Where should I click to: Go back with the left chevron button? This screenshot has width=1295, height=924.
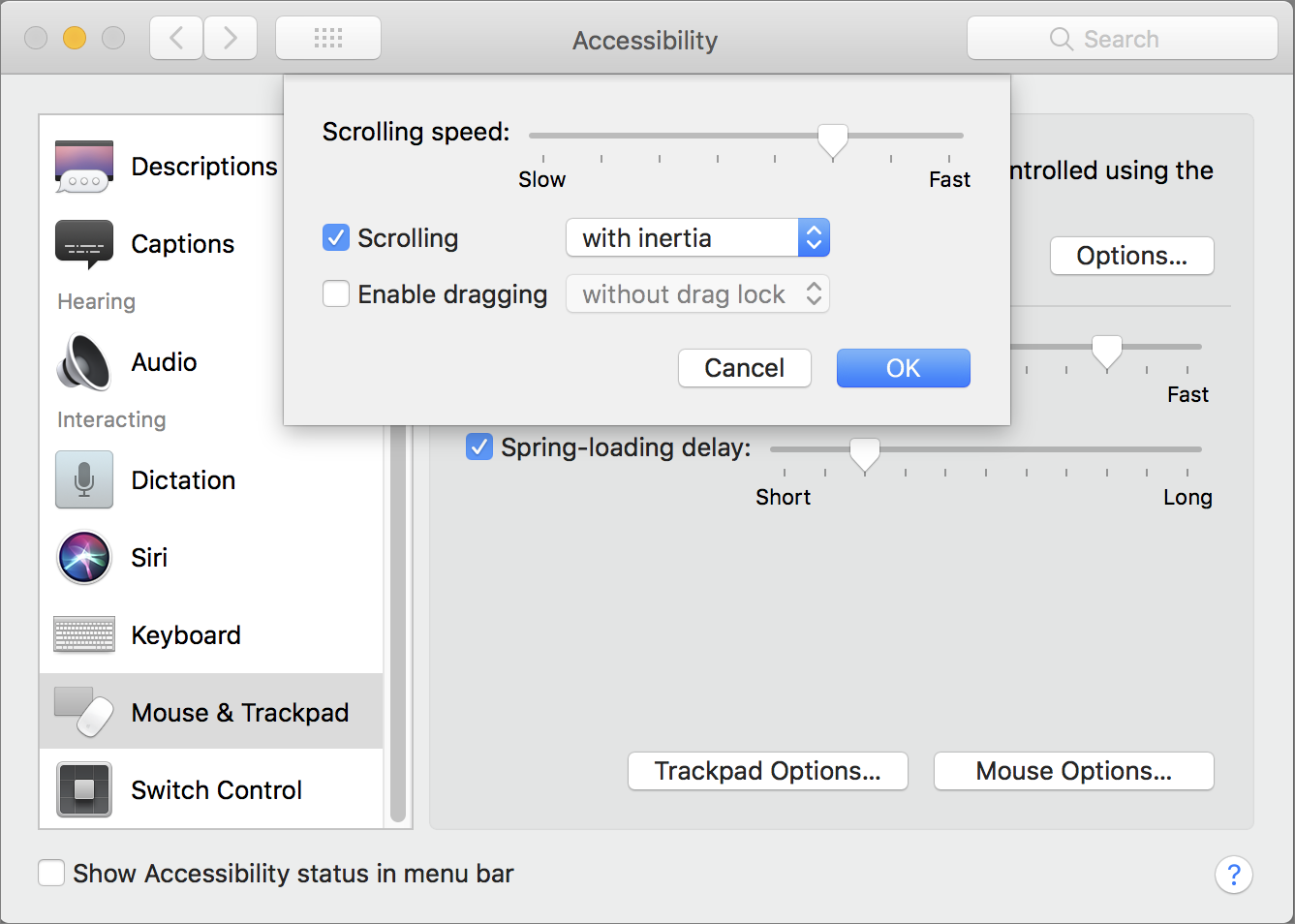tap(176, 39)
